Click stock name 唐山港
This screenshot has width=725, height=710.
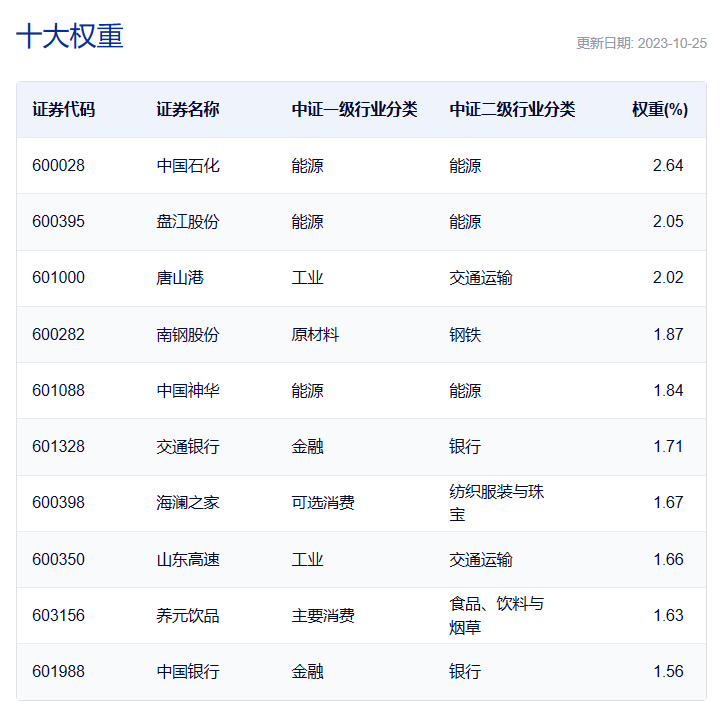click(180, 277)
